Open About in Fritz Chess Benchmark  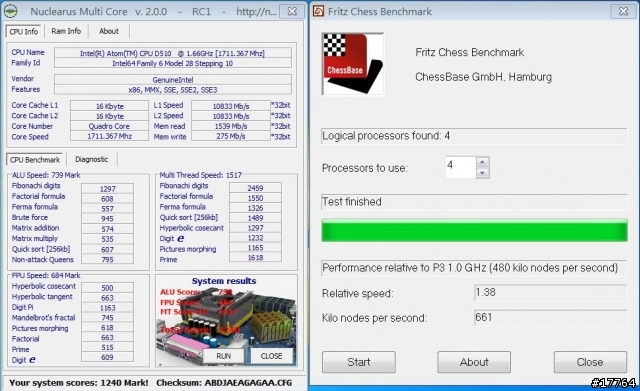(474, 362)
